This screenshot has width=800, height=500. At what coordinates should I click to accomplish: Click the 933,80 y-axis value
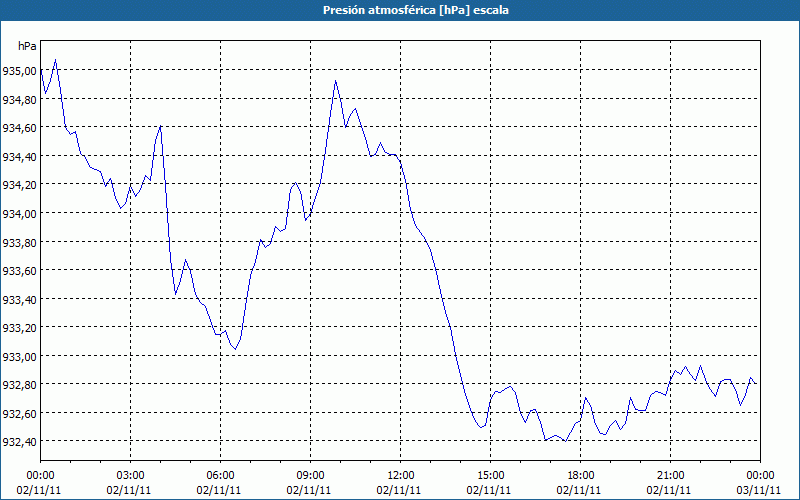(19, 242)
